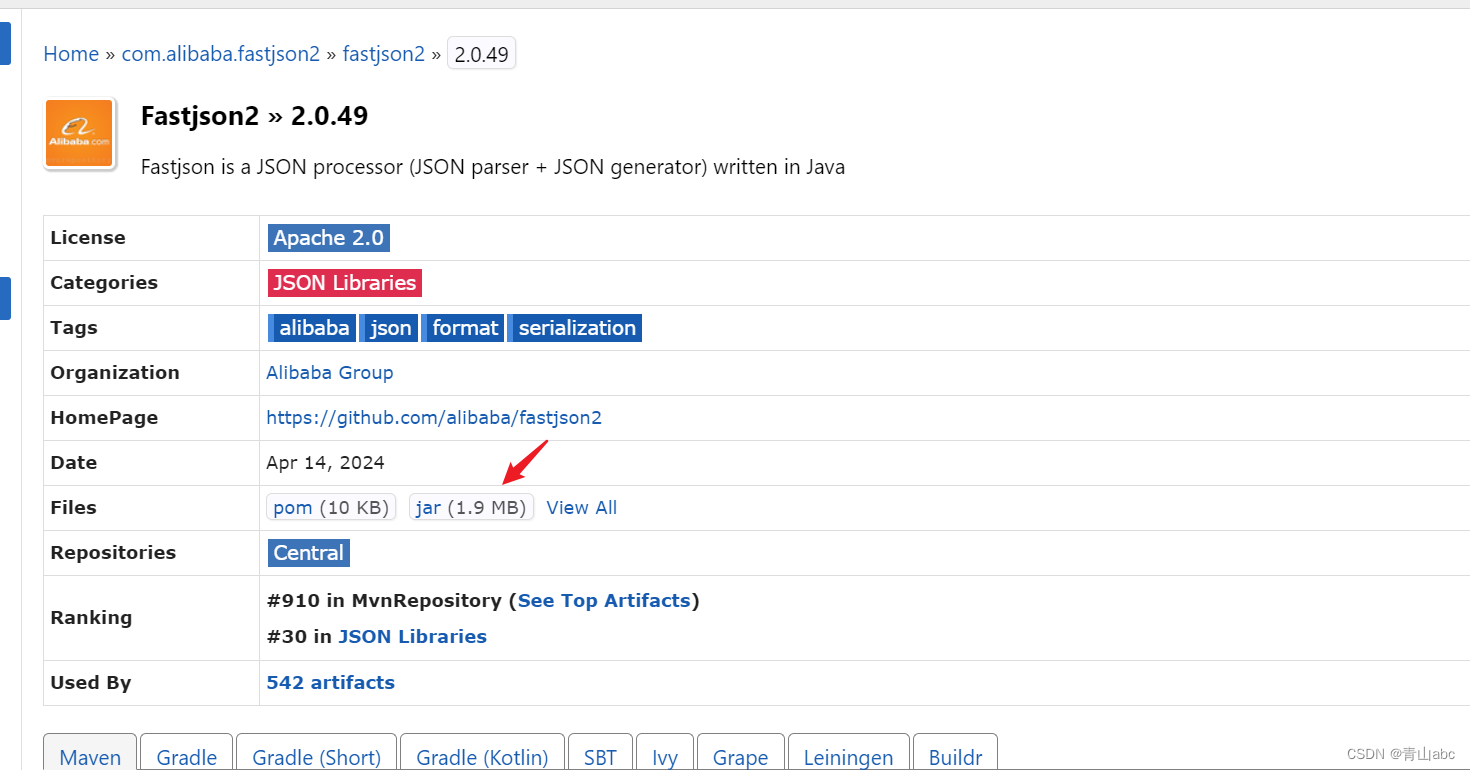Open the fastjson2 breadcrumb link
This screenshot has width=1470, height=770.
coord(383,53)
